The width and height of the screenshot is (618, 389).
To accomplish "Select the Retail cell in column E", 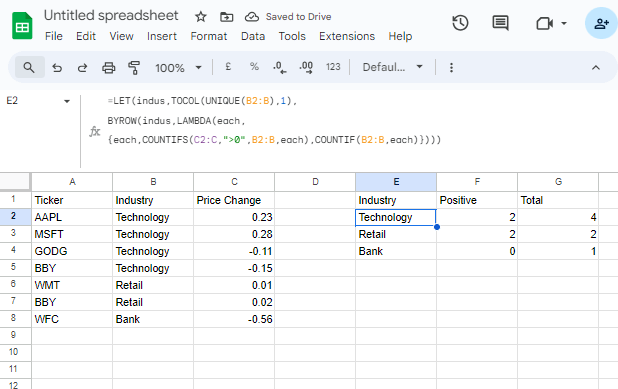I will click(396, 234).
